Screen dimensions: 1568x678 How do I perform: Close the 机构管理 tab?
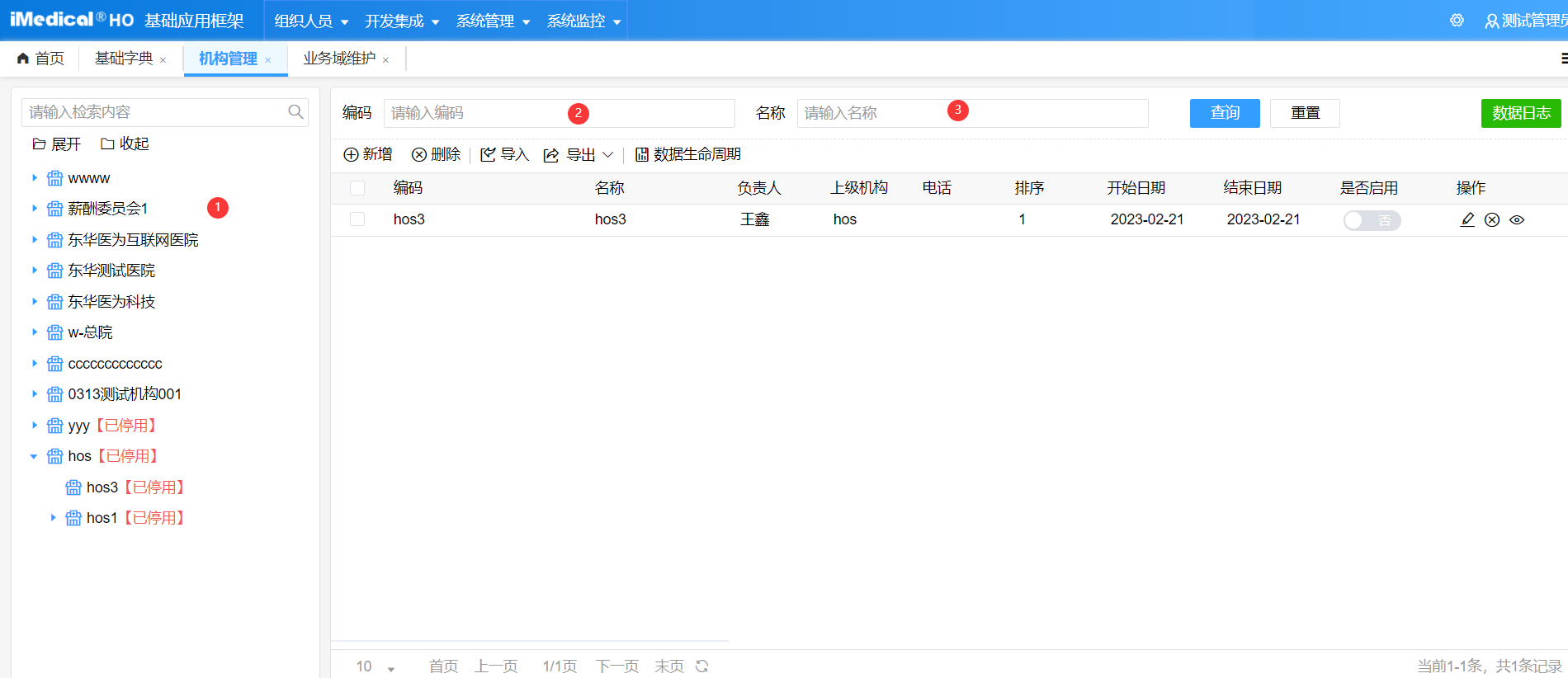click(268, 60)
